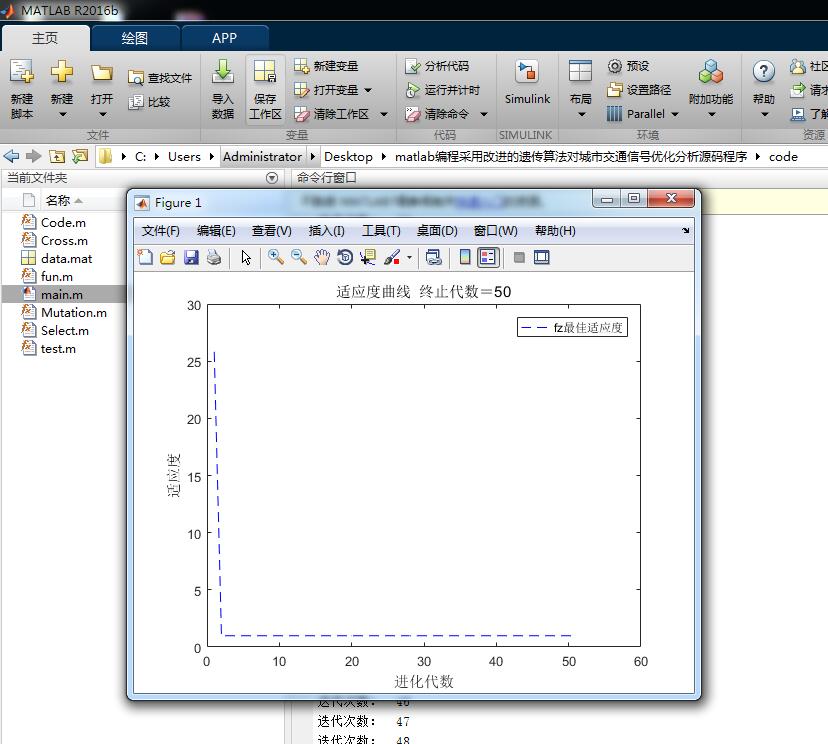Open Insert (插入) menu in Figure 1
Viewport: 828px width, 744px height.
click(326, 231)
